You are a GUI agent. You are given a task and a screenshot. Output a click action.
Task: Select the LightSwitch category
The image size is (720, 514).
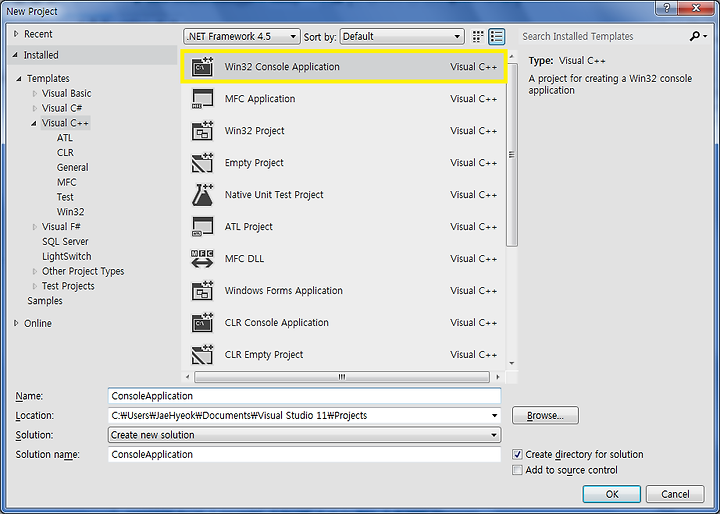67,256
